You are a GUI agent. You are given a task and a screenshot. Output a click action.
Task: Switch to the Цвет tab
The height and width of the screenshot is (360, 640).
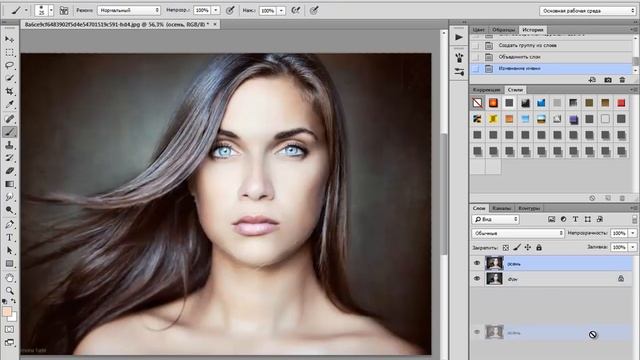coord(478,30)
